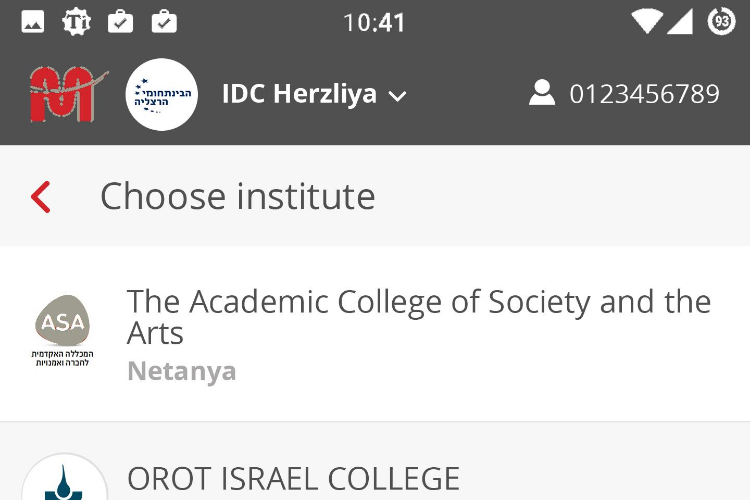
Task: Open the second briefcase checkmark notification
Action: tap(164, 22)
